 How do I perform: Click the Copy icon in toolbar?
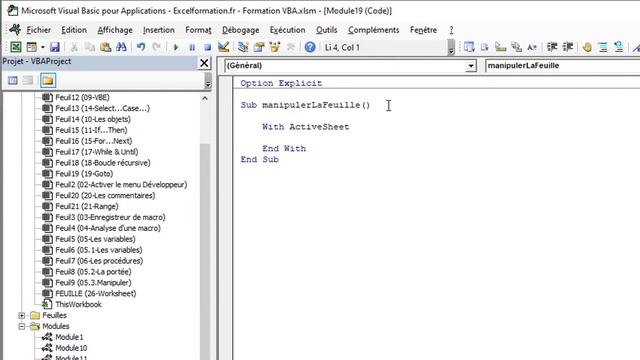(90, 47)
